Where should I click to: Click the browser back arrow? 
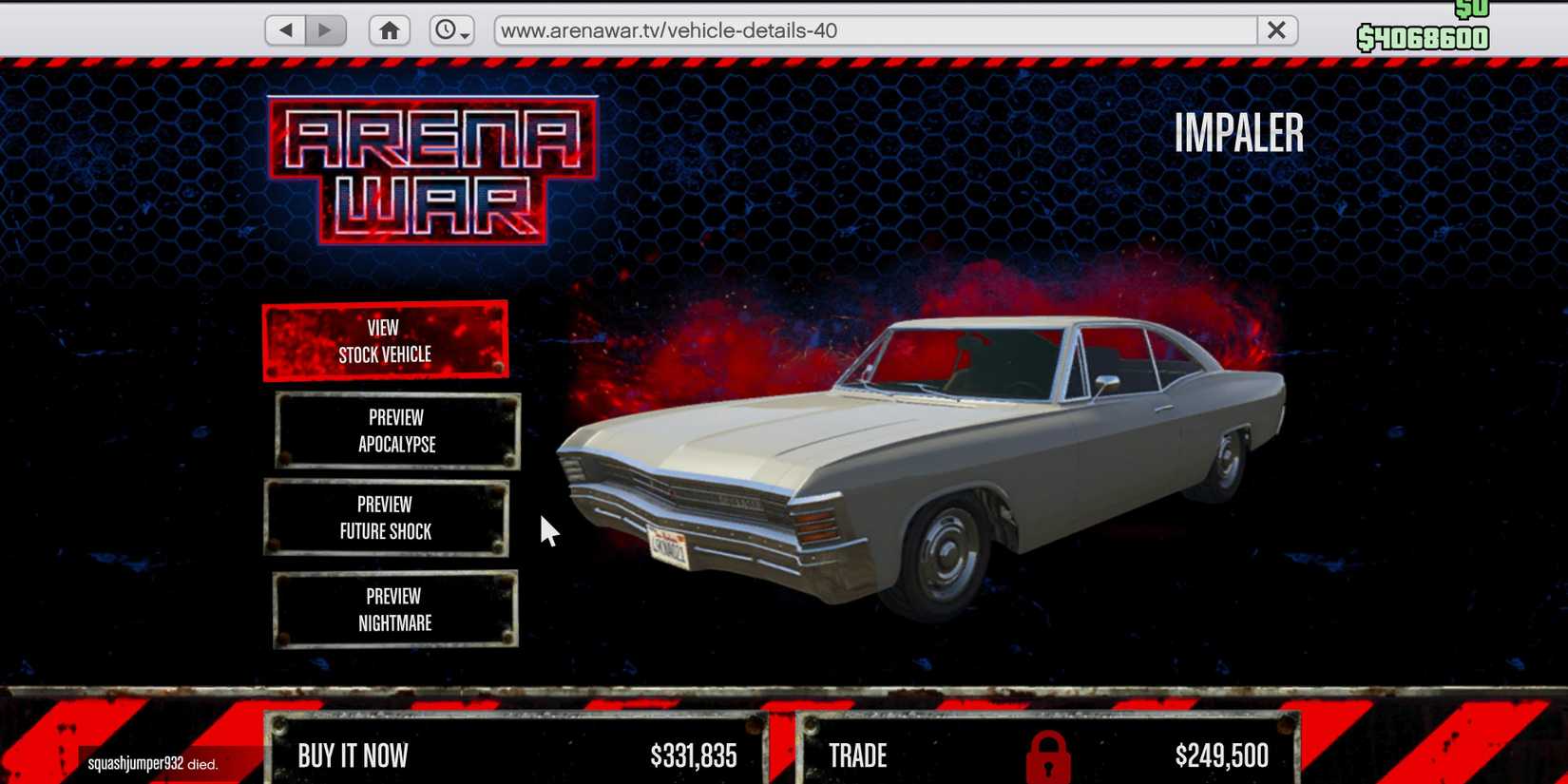[x=285, y=30]
